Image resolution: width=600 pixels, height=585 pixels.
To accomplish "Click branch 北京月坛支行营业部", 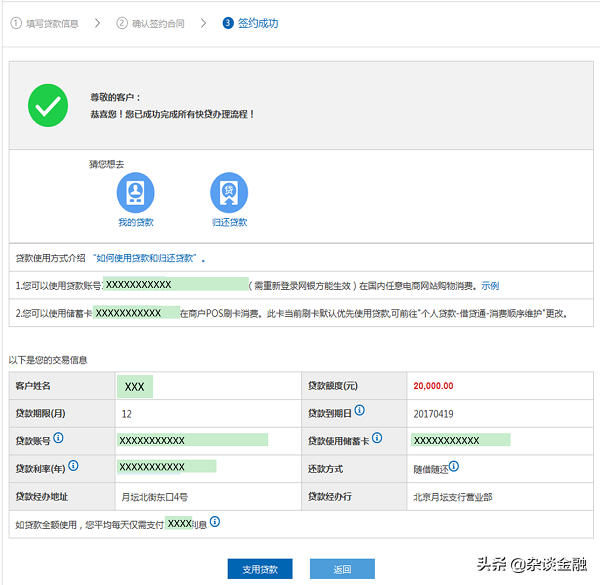I will click(x=453, y=497).
